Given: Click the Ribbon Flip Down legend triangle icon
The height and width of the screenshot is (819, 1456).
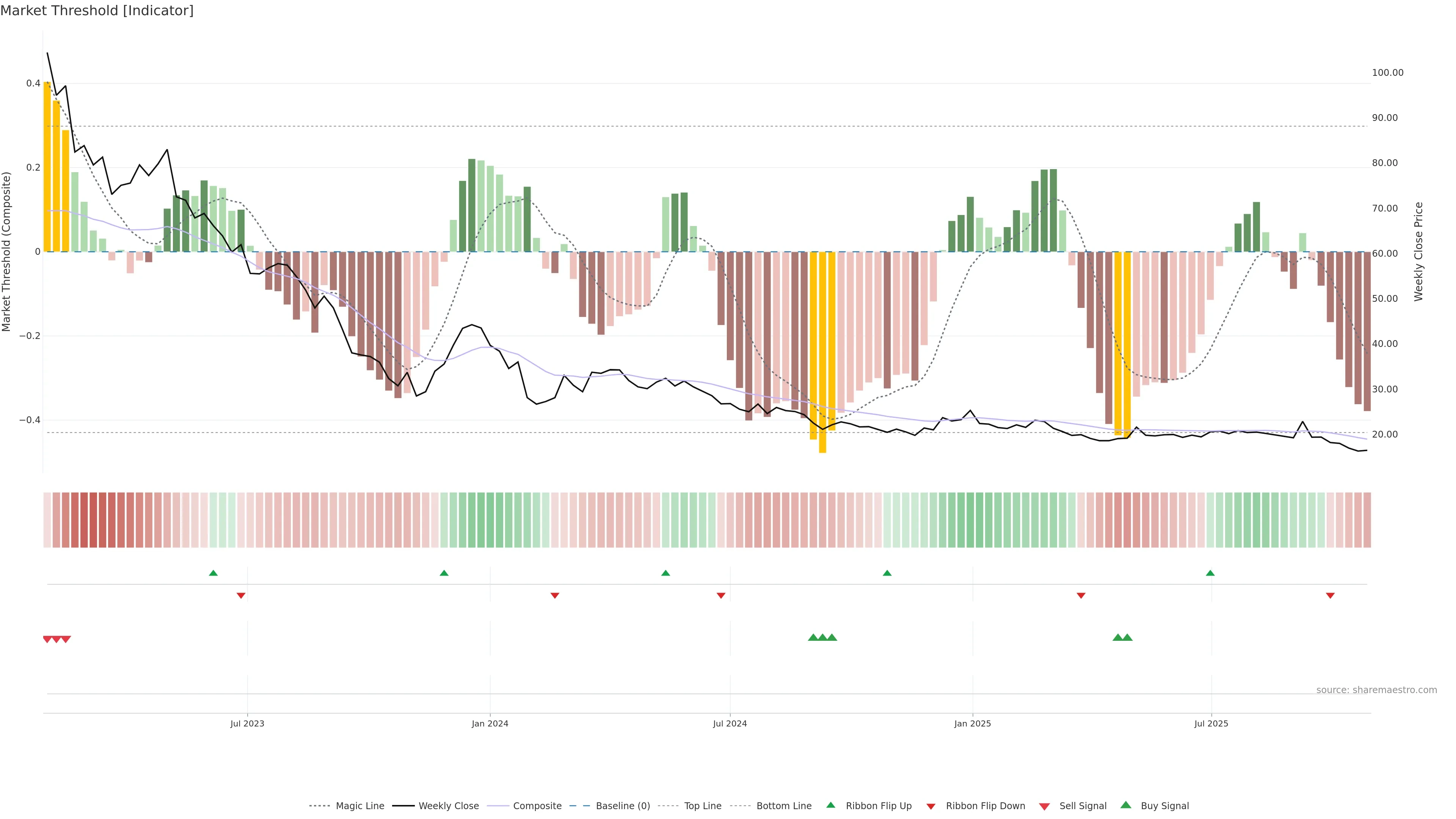Looking at the screenshot, I should click(x=931, y=806).
